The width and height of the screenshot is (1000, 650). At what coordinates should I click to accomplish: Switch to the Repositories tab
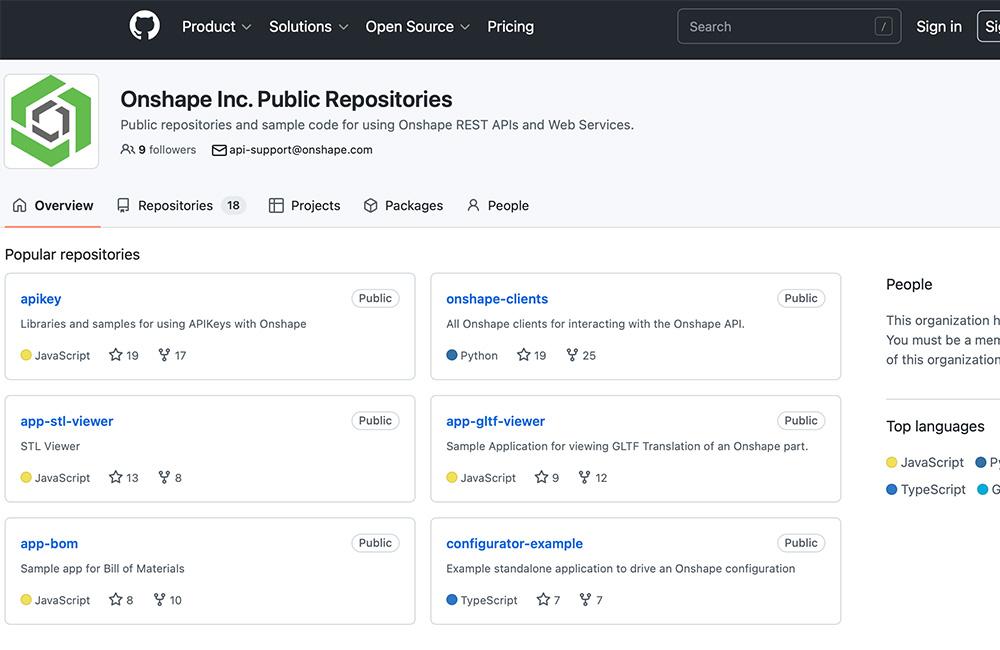(x=177, y=205)
